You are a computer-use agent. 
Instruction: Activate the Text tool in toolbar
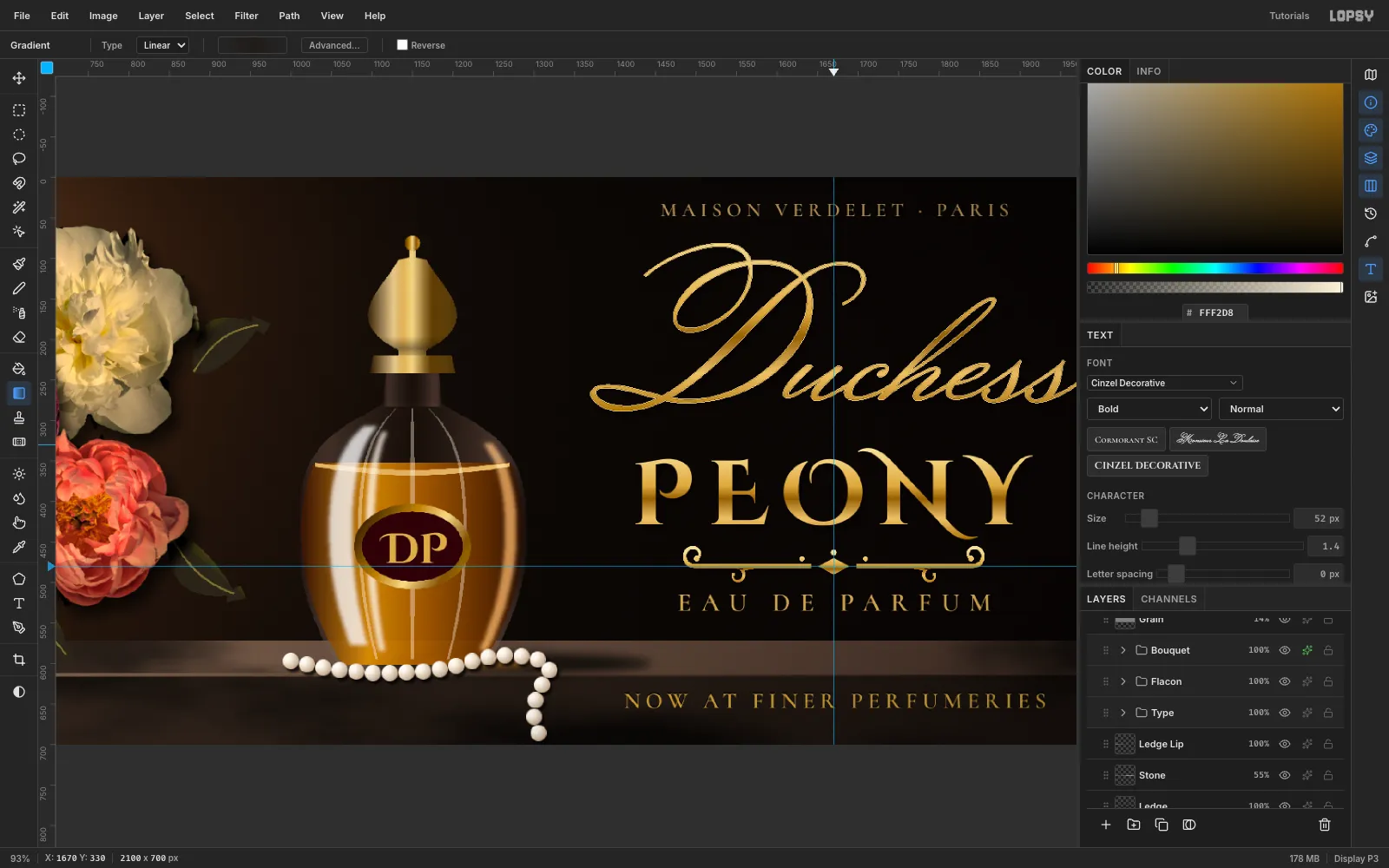coord(19,603)
